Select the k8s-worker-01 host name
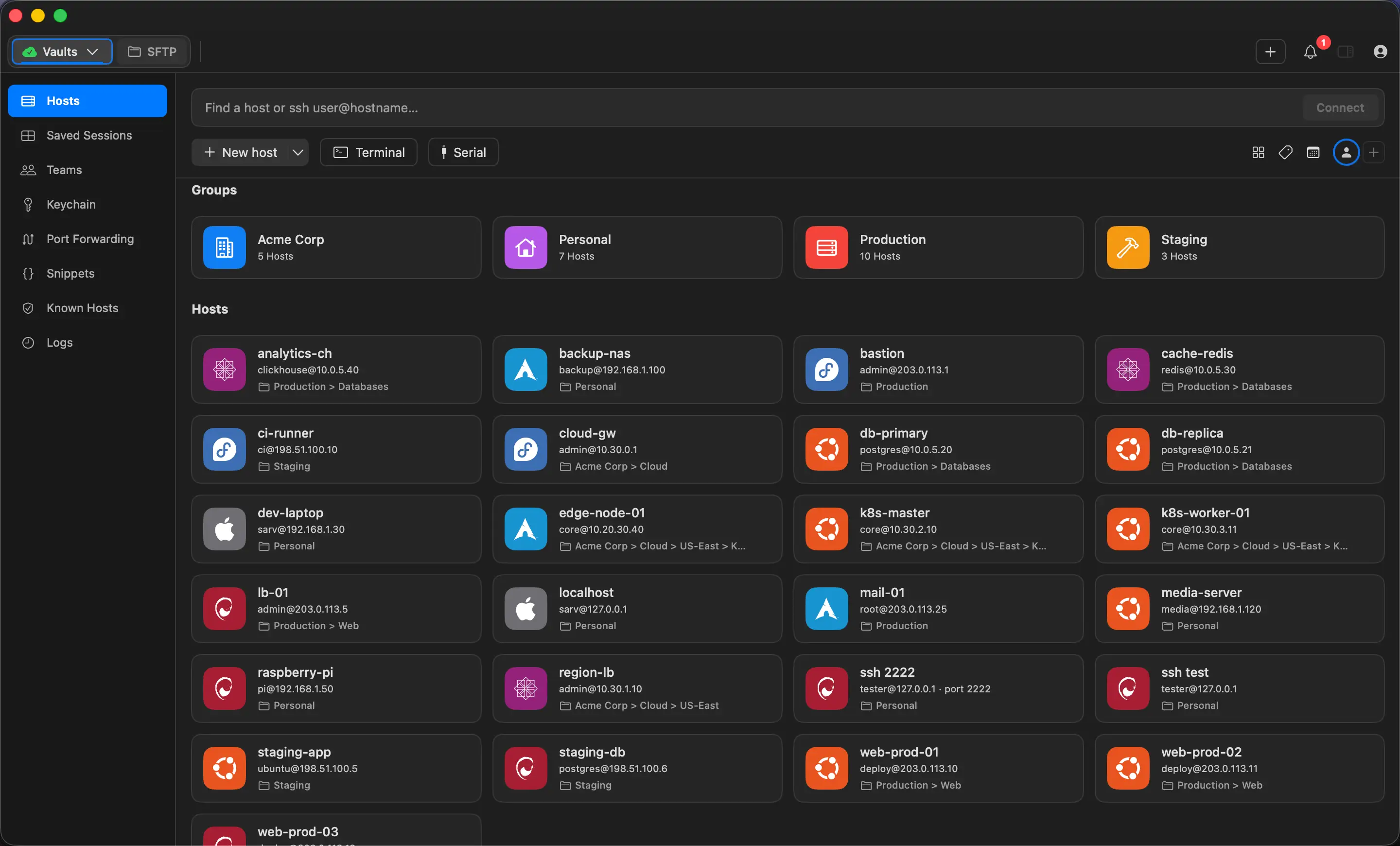Screen dimensions: 1400x846 tap(1205, 512)
